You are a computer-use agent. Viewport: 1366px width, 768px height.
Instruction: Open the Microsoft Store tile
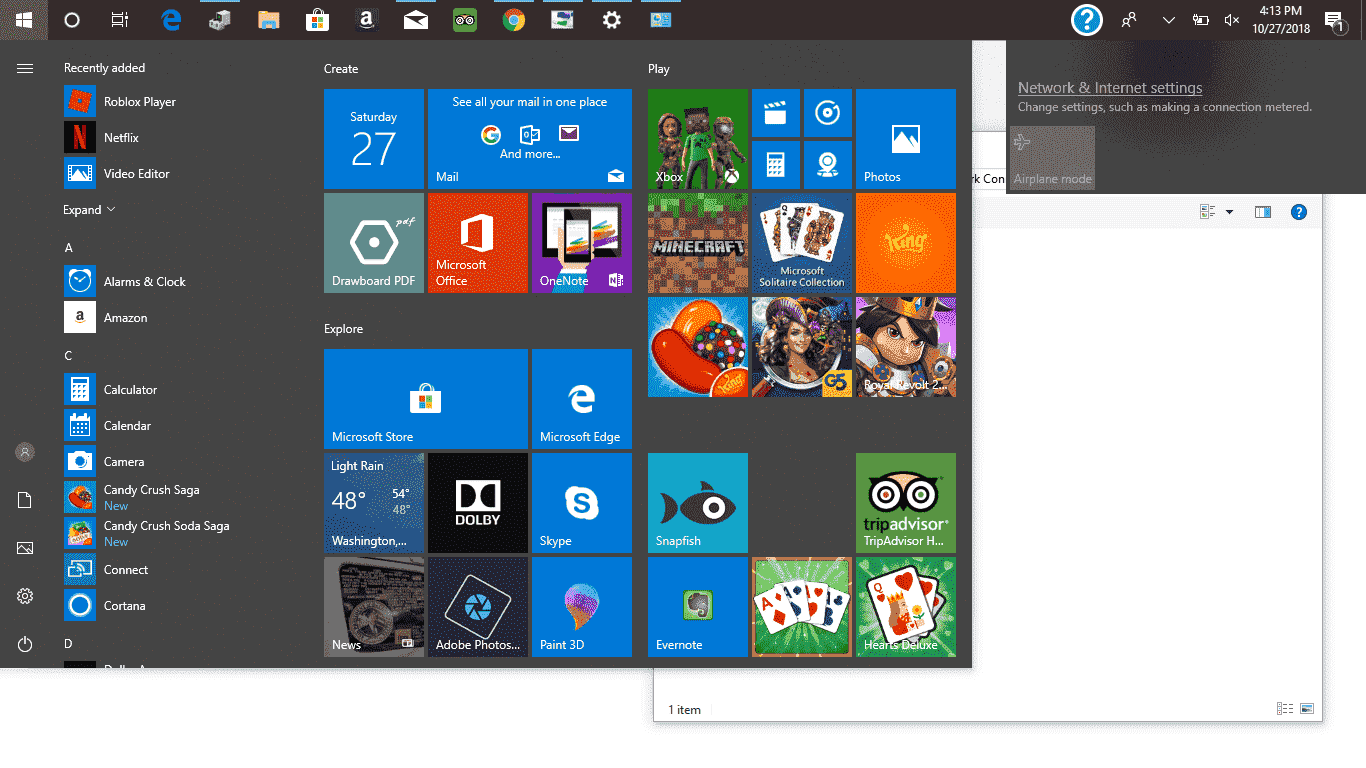(426, 399)
